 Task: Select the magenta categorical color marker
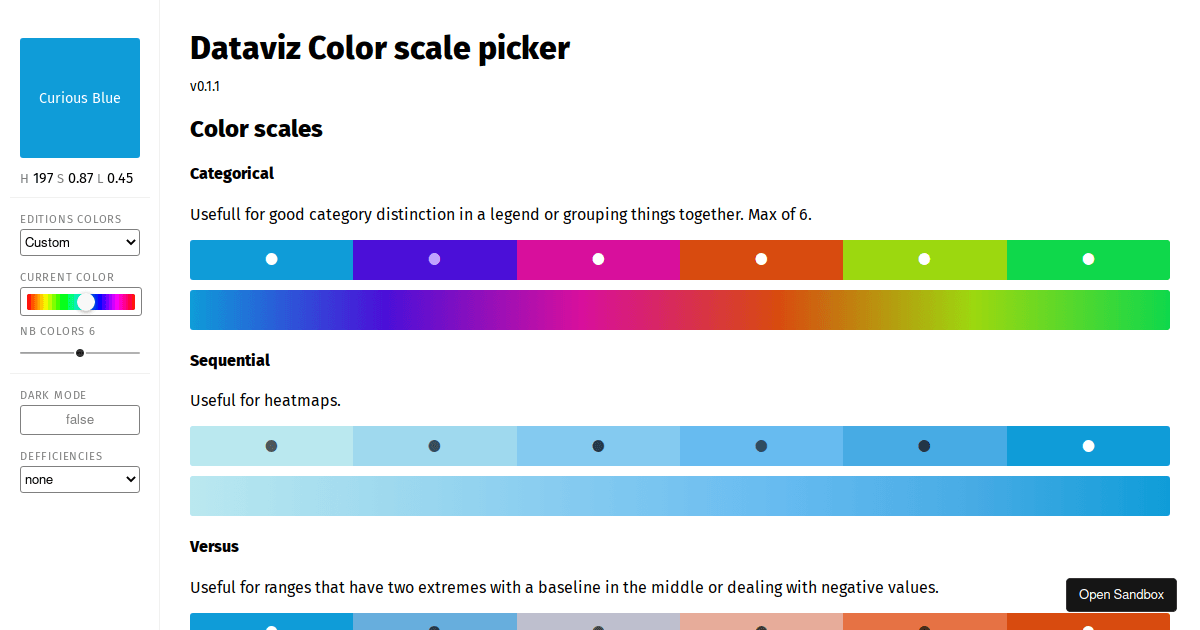pyautogui.click(x=598, y=259)
